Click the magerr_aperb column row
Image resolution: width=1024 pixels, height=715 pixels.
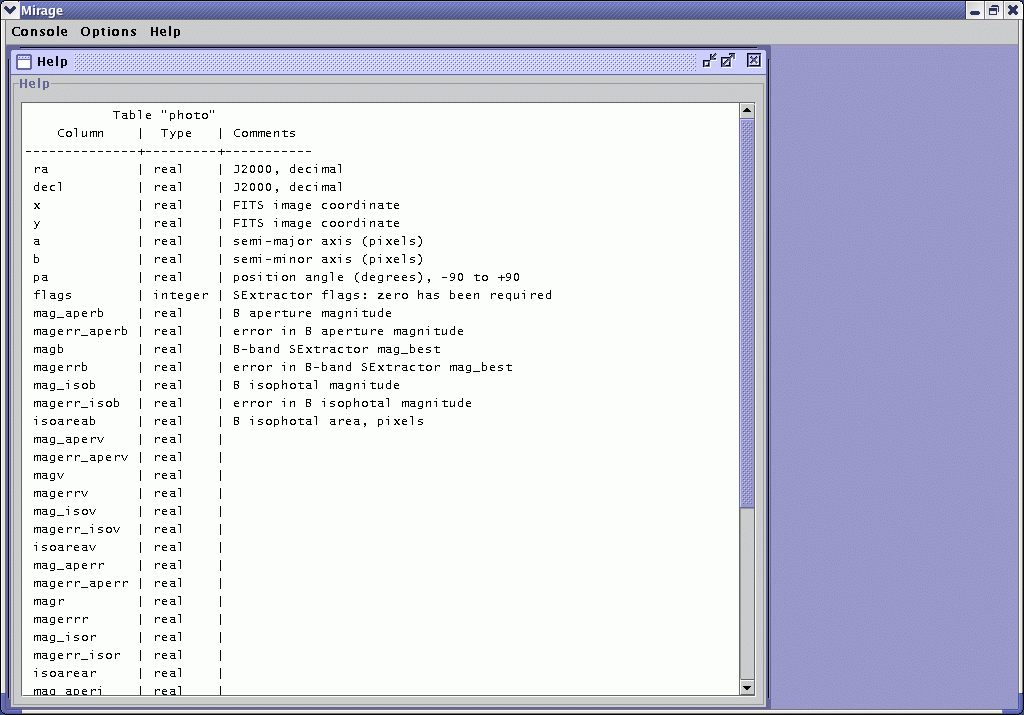(x=80, y=331)
